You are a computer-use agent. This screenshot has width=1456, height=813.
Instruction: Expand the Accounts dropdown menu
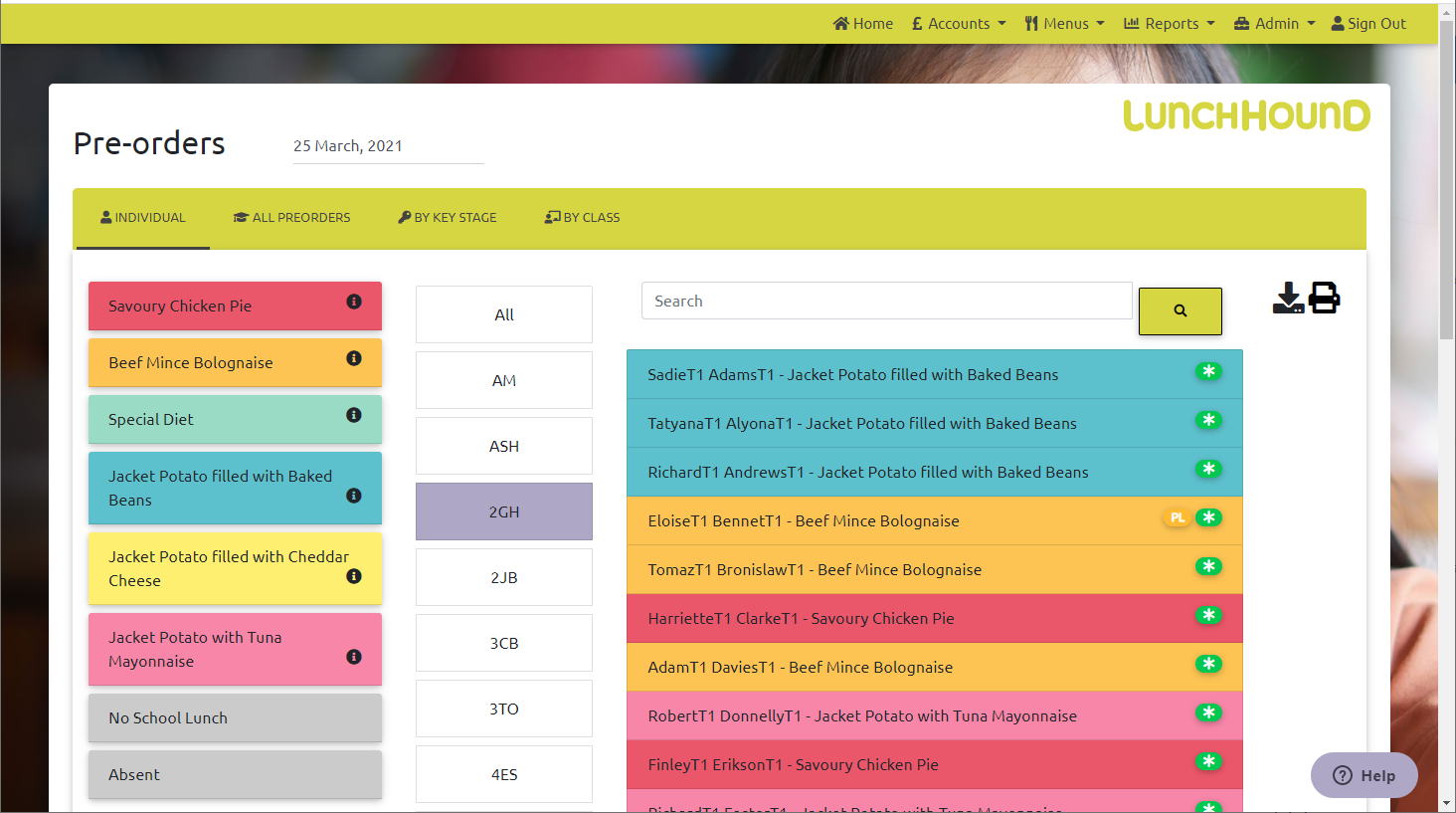tap(959, 24)
